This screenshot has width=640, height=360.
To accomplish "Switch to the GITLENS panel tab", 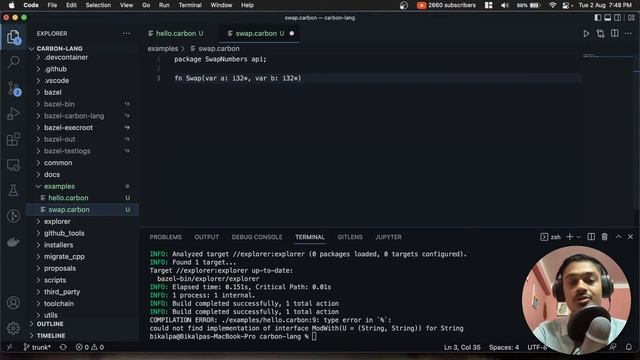I will (350, 237).
